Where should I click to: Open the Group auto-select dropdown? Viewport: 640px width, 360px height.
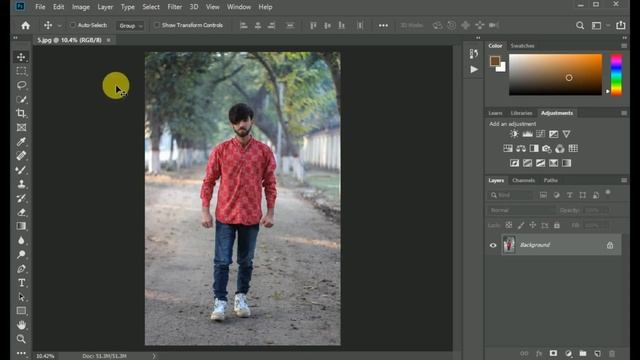click(130, 26)
